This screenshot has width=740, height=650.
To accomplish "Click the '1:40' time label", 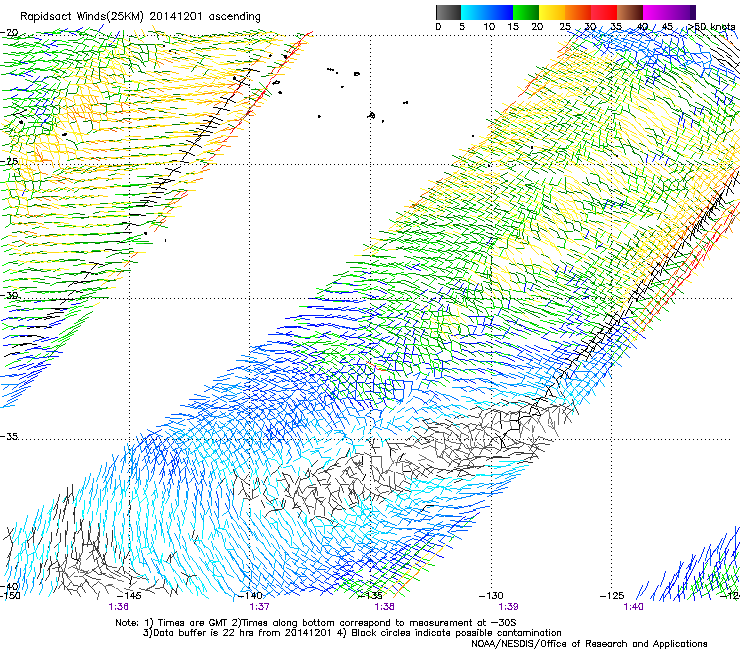I will point(633,607).
